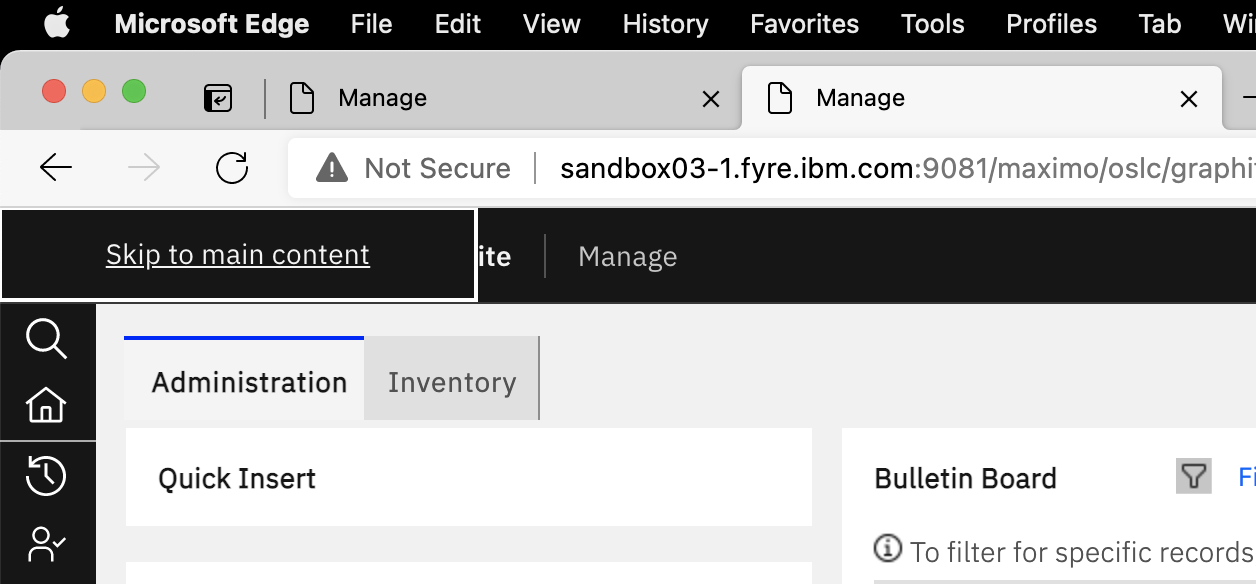Open the Bulletin Board filter funnel icon

click(1193, 477)
